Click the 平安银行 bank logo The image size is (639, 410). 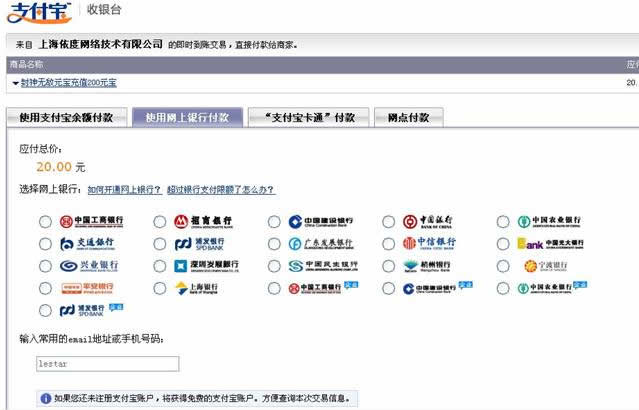click(87, 288)
